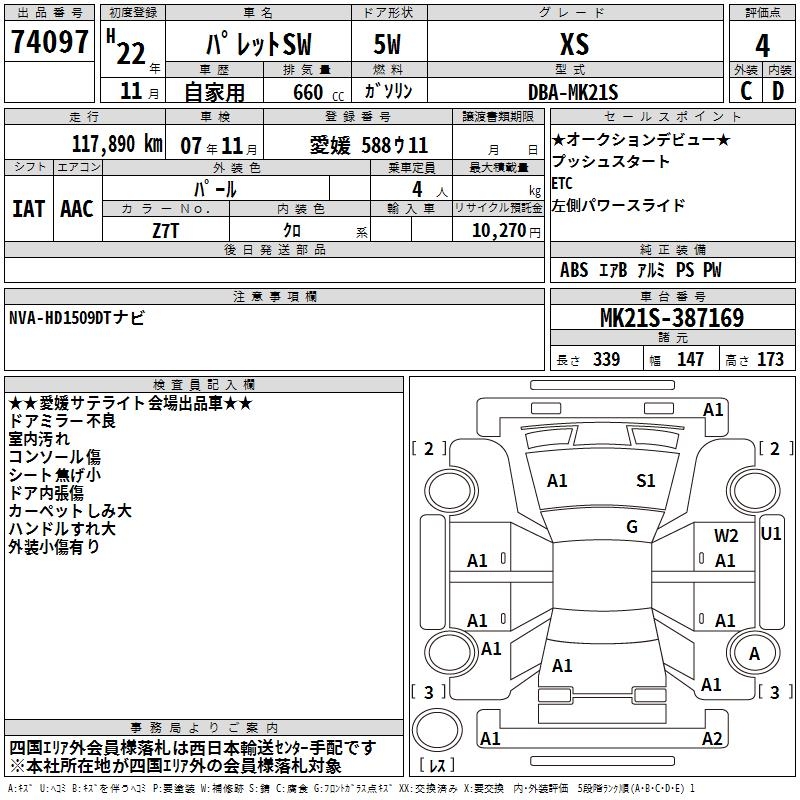Click the mileage 117,890 km
800x800 pixels.
click(x=117, y=144)
